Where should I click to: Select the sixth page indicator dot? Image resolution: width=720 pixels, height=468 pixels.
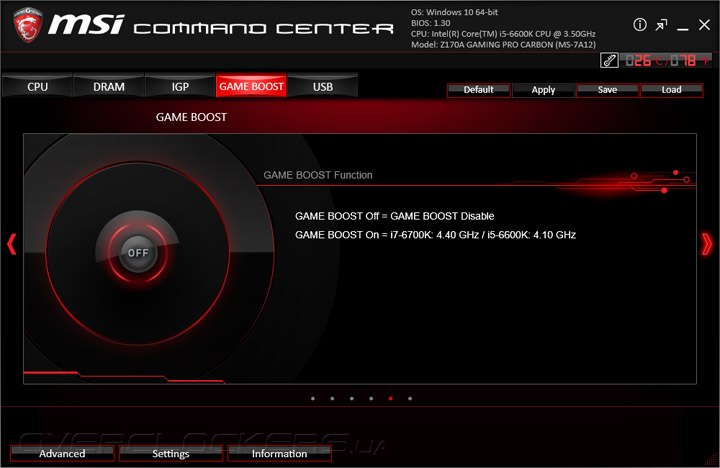(x=410, y=399)
